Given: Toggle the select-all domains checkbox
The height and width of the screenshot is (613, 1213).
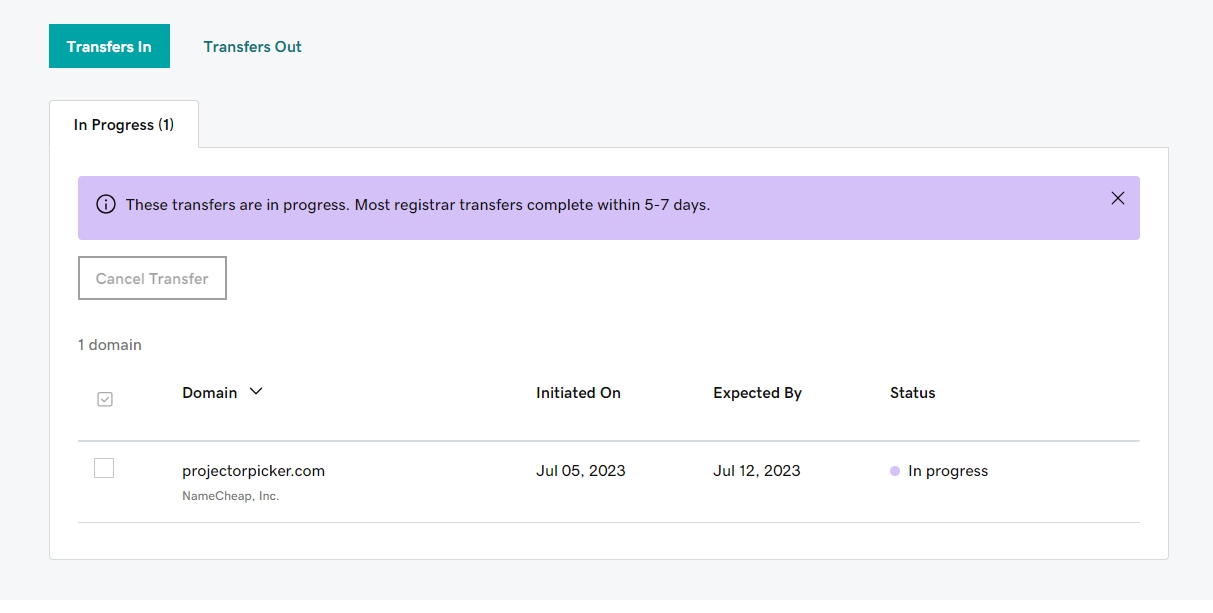Looking at the screenshot, I should (x=105, y=399).
